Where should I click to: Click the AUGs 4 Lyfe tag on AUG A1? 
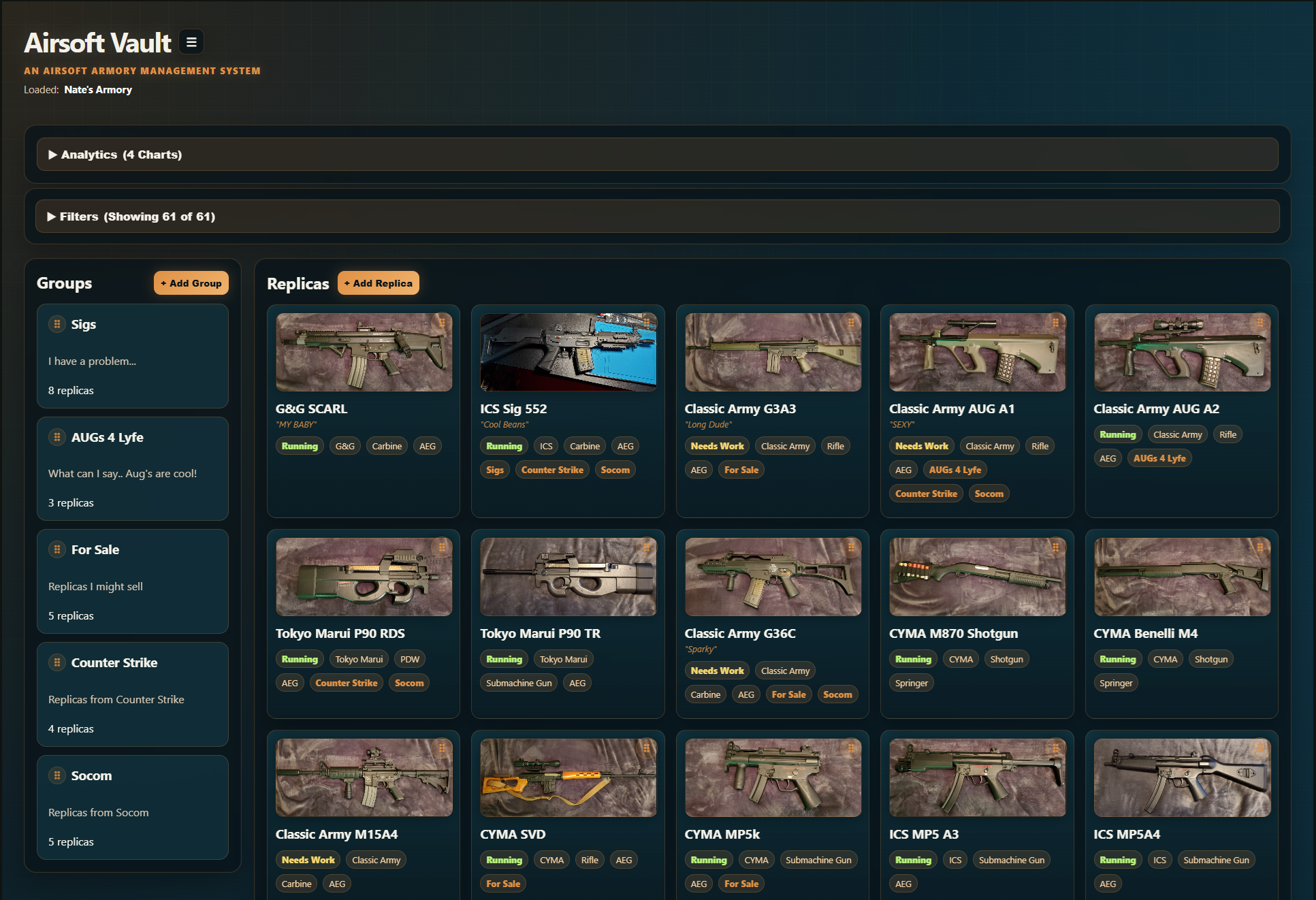pyautogui.click(x=955, y=470)
